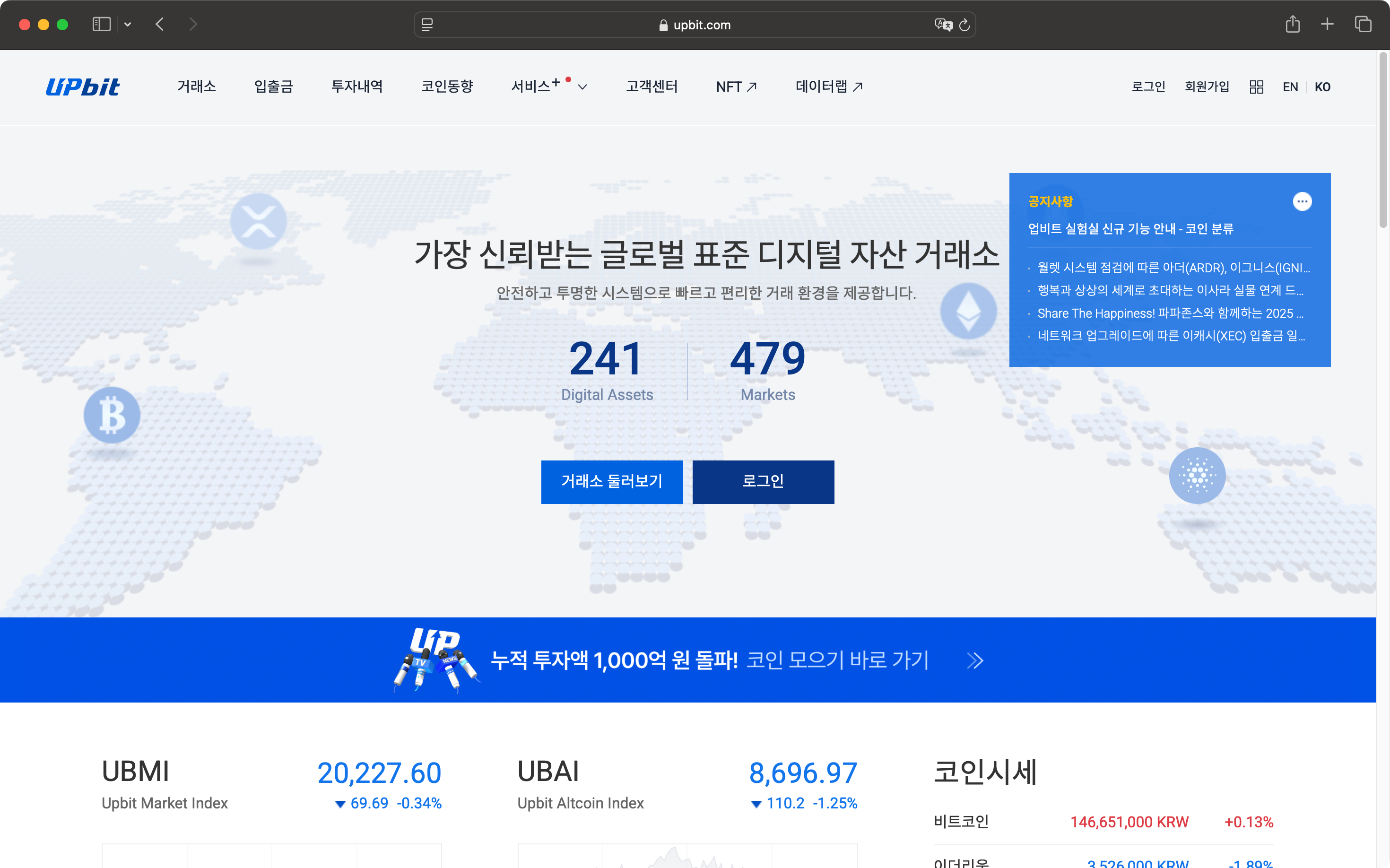Click the 코인시세 heading
The width and height of the screenshot is (1390, 868).
click(x=985, y=772)
